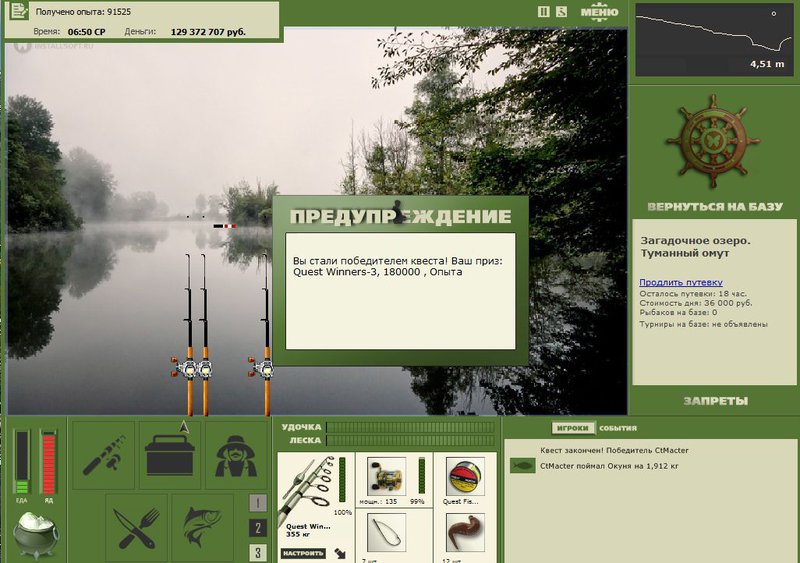Switch to the СОБЫТИЯ tab
Image resolution: width=800 pixels, height=563 pixels.
618,428
